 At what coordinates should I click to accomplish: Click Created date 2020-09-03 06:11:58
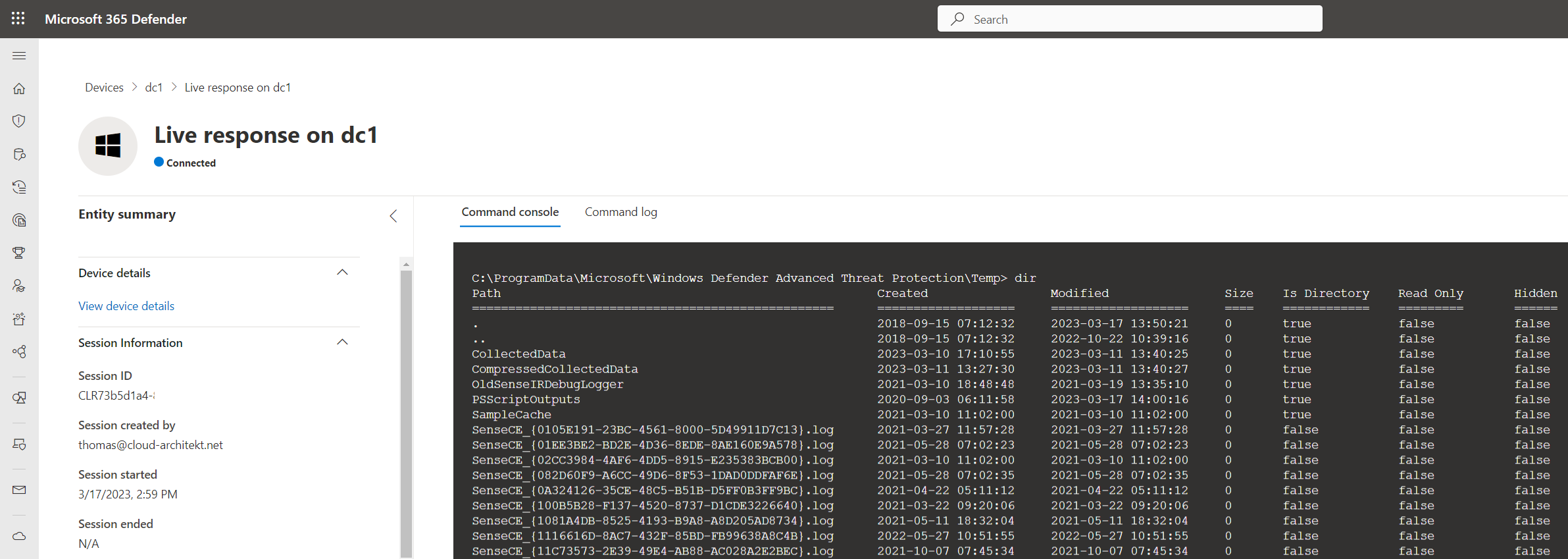click(946, 399)
